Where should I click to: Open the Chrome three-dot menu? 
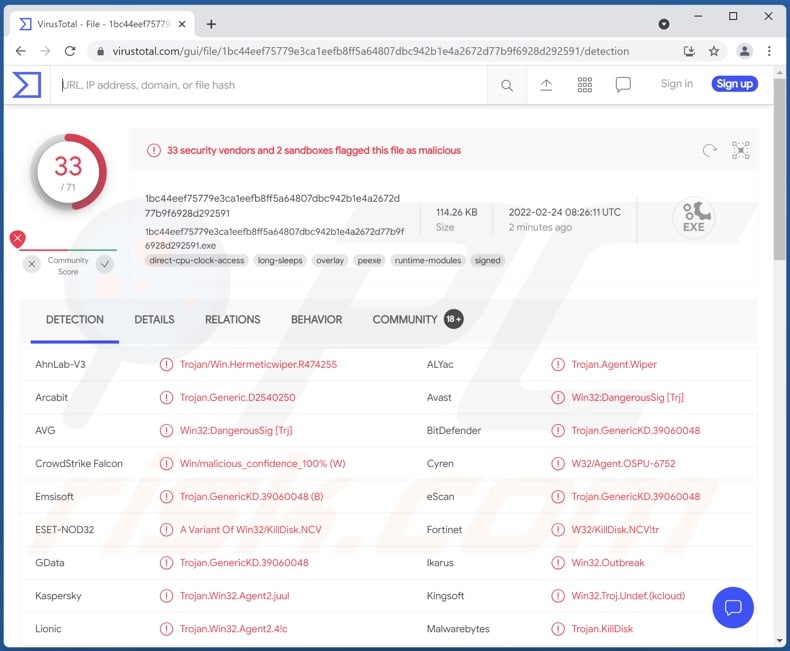769,51
